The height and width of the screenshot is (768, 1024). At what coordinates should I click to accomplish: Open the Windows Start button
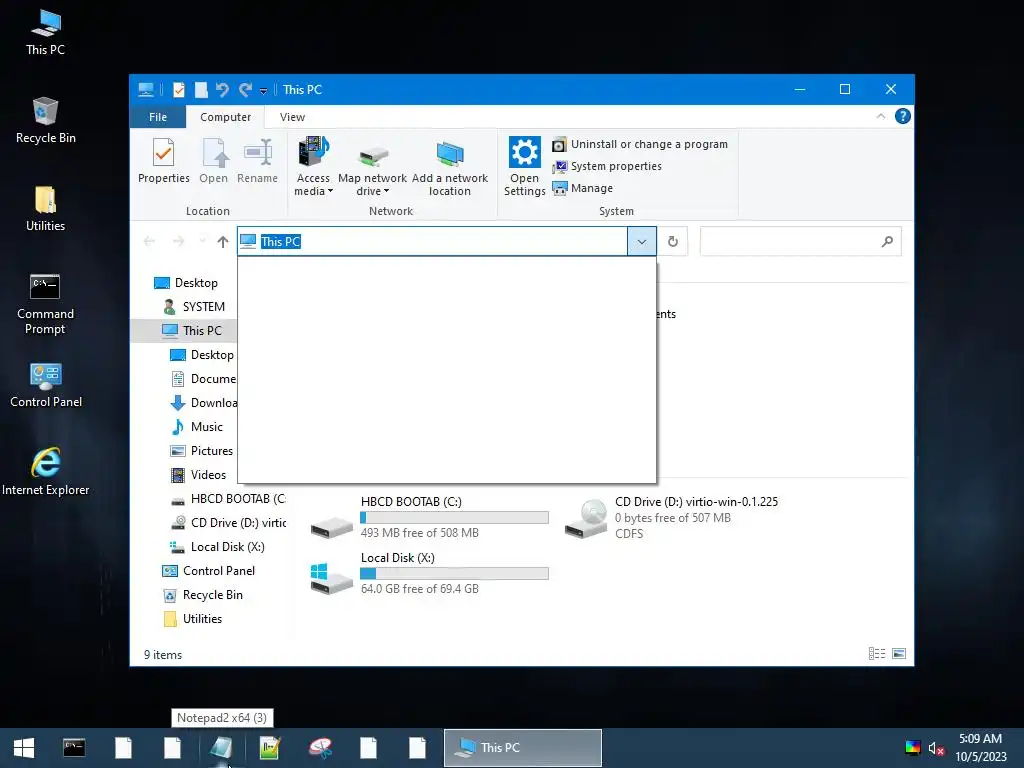24,748
